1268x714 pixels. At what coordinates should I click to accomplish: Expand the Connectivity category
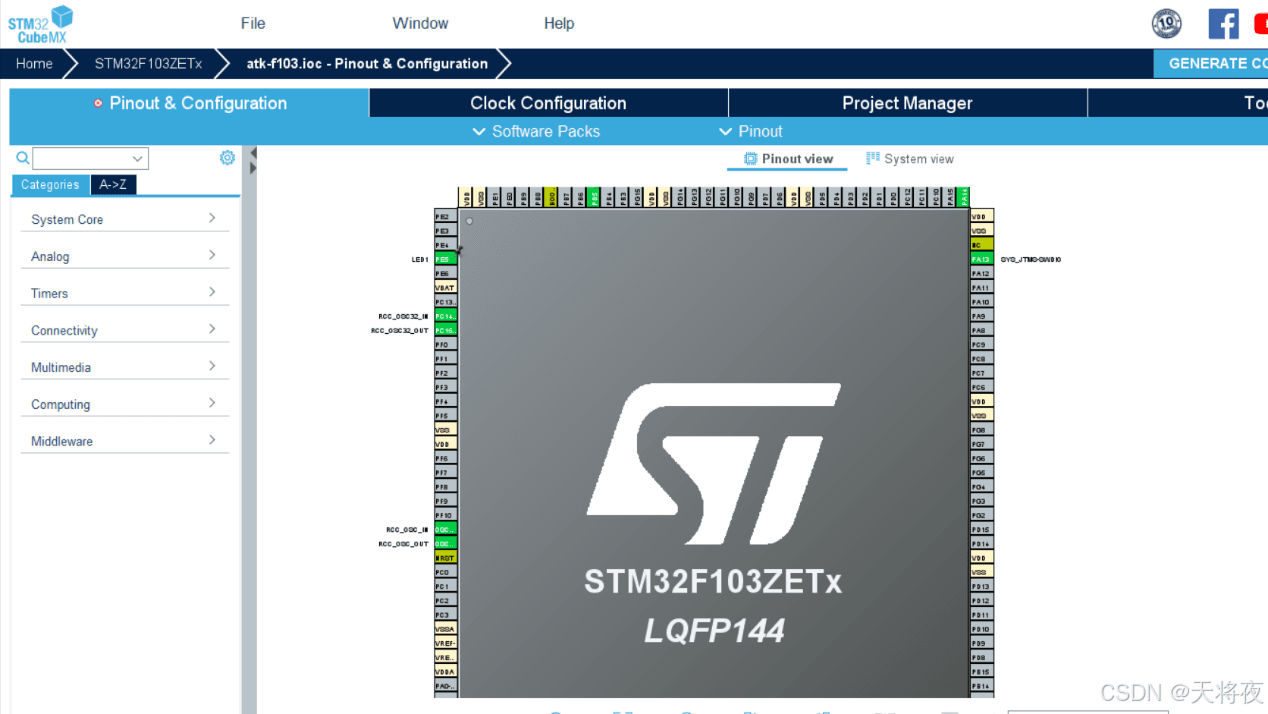124,330
